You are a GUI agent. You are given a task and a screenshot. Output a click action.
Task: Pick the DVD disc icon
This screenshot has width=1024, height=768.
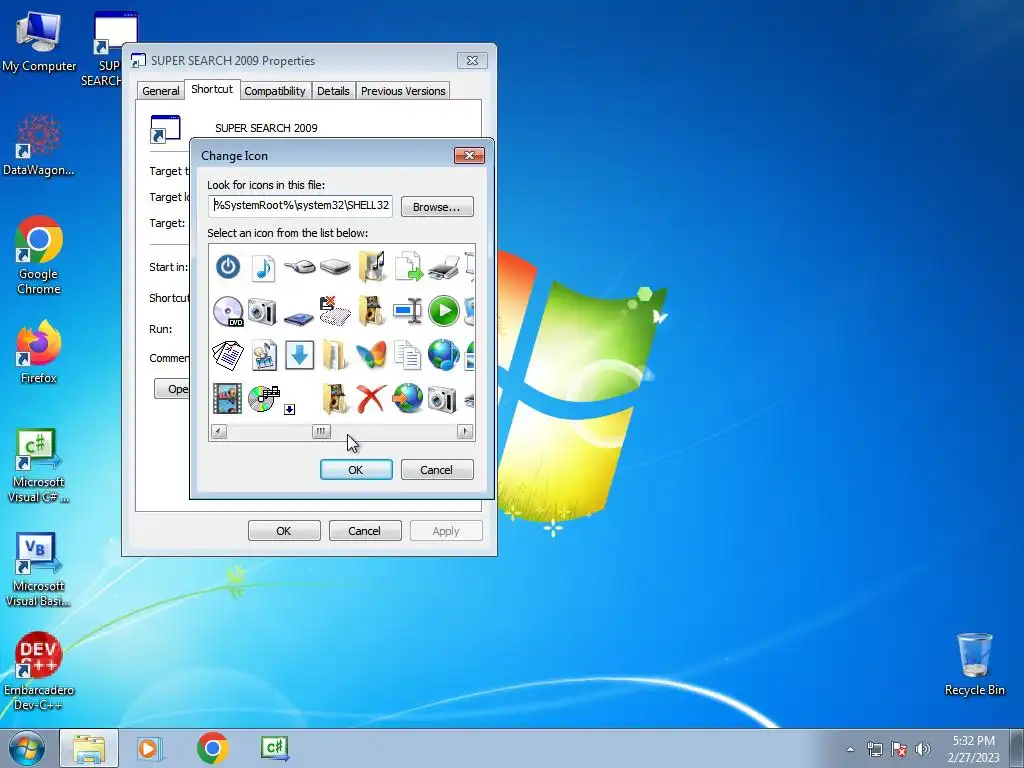pyautogui.click(x=228, y=312)
